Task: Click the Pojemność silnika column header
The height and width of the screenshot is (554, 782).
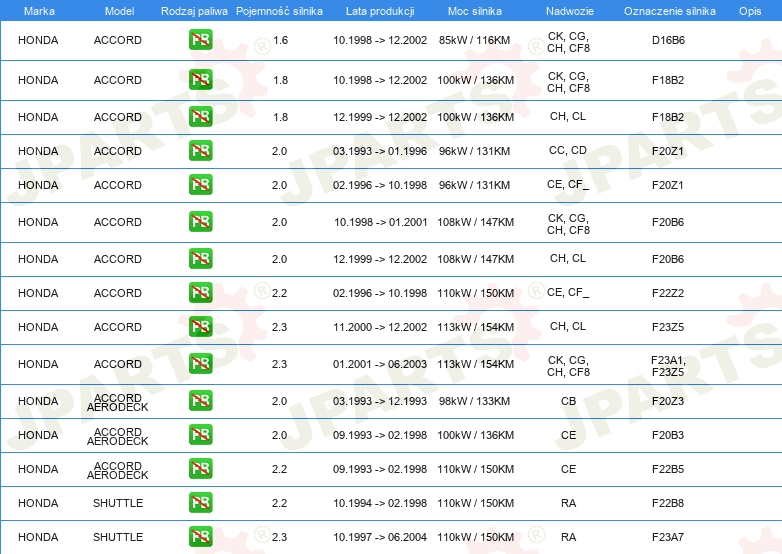Action: (x=279, y=11)
